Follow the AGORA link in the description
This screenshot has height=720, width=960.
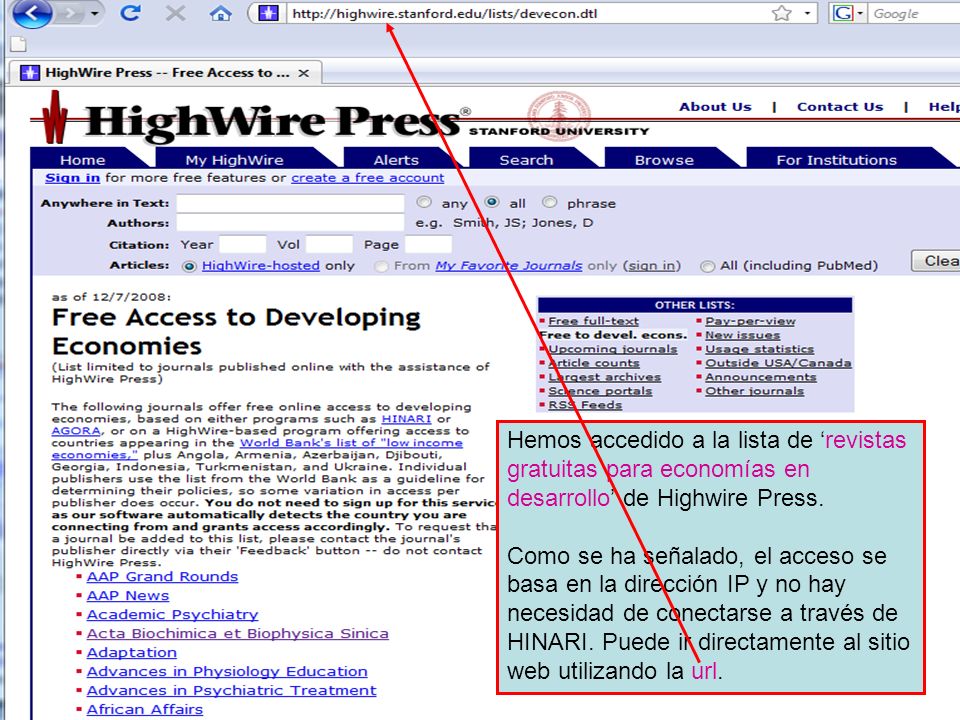click(76, 430)
